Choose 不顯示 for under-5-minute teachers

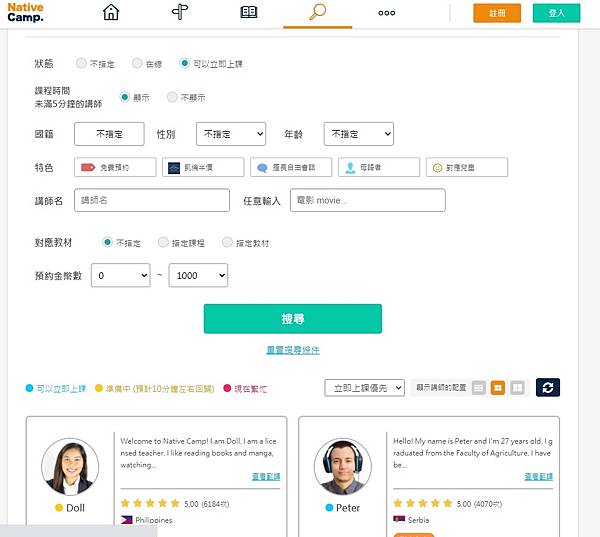172,97
